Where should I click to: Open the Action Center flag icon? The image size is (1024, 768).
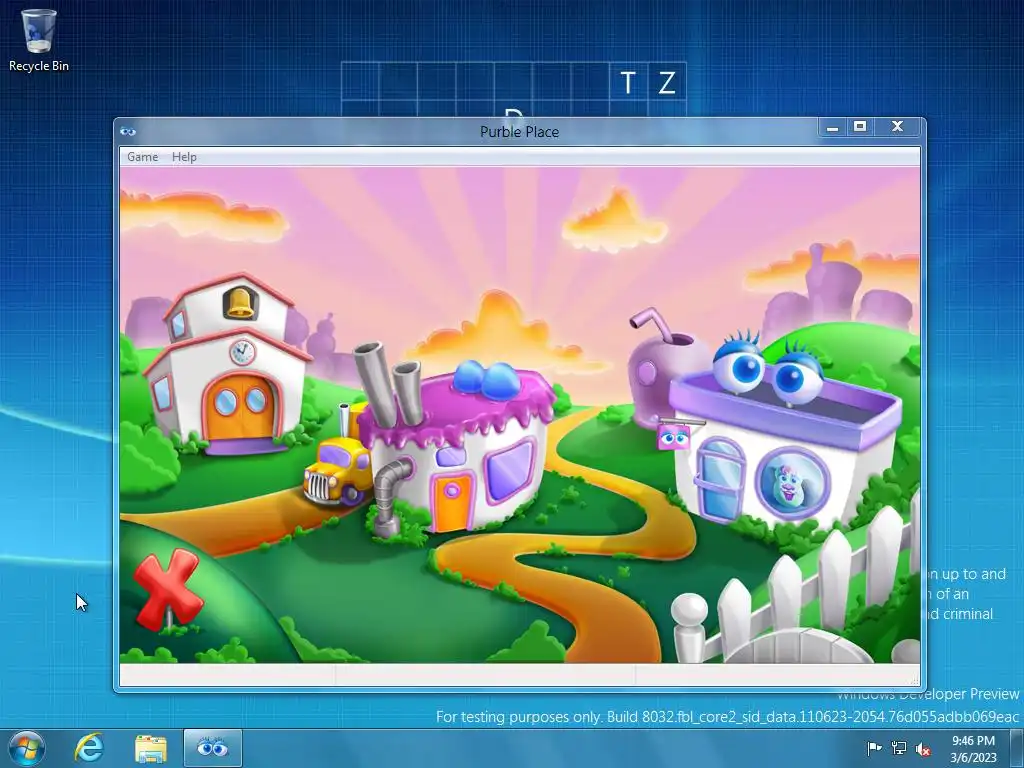click(x=873, y=748)
